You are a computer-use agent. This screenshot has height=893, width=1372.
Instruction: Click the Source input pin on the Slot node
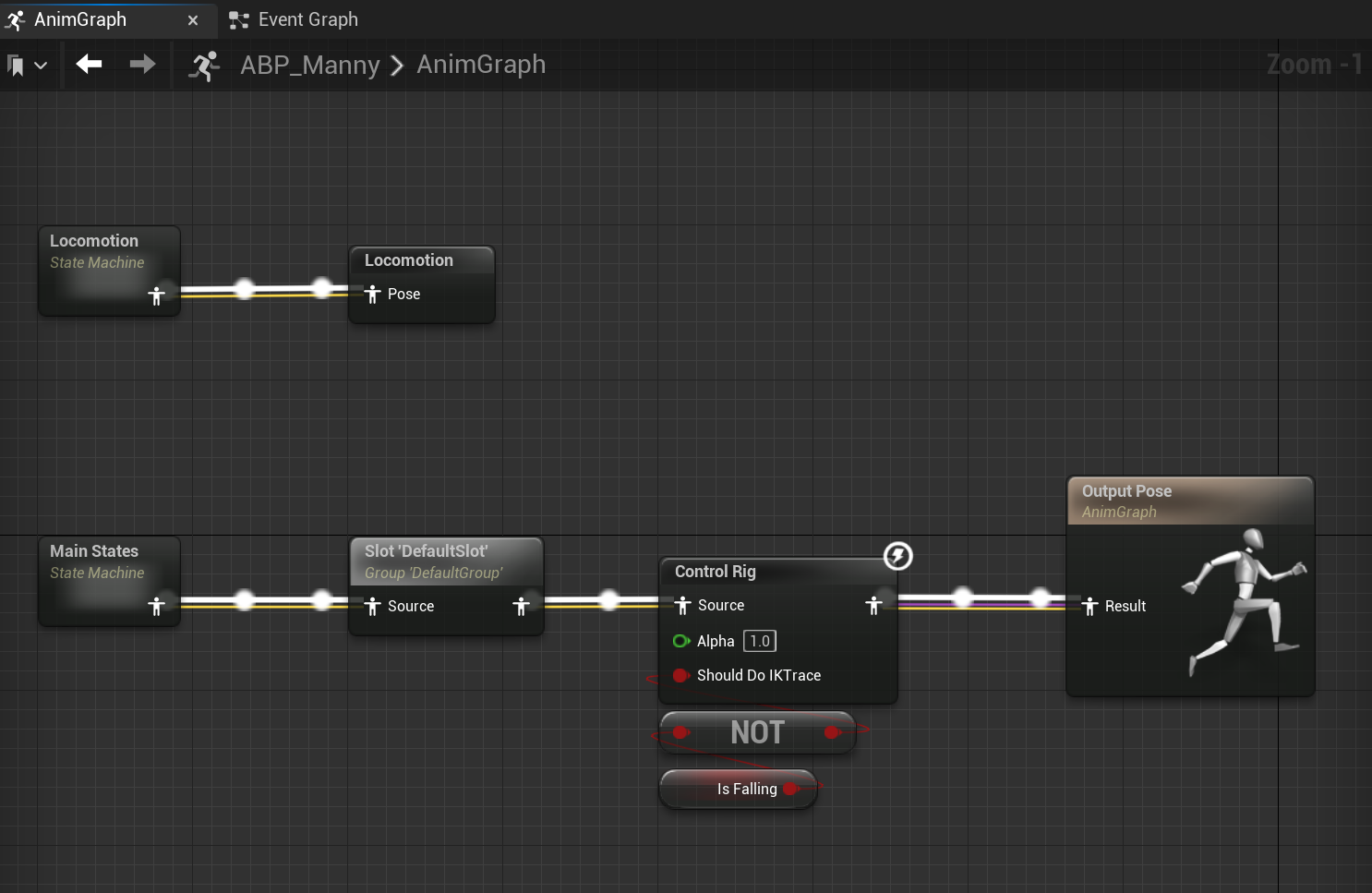tap(372, 606)
